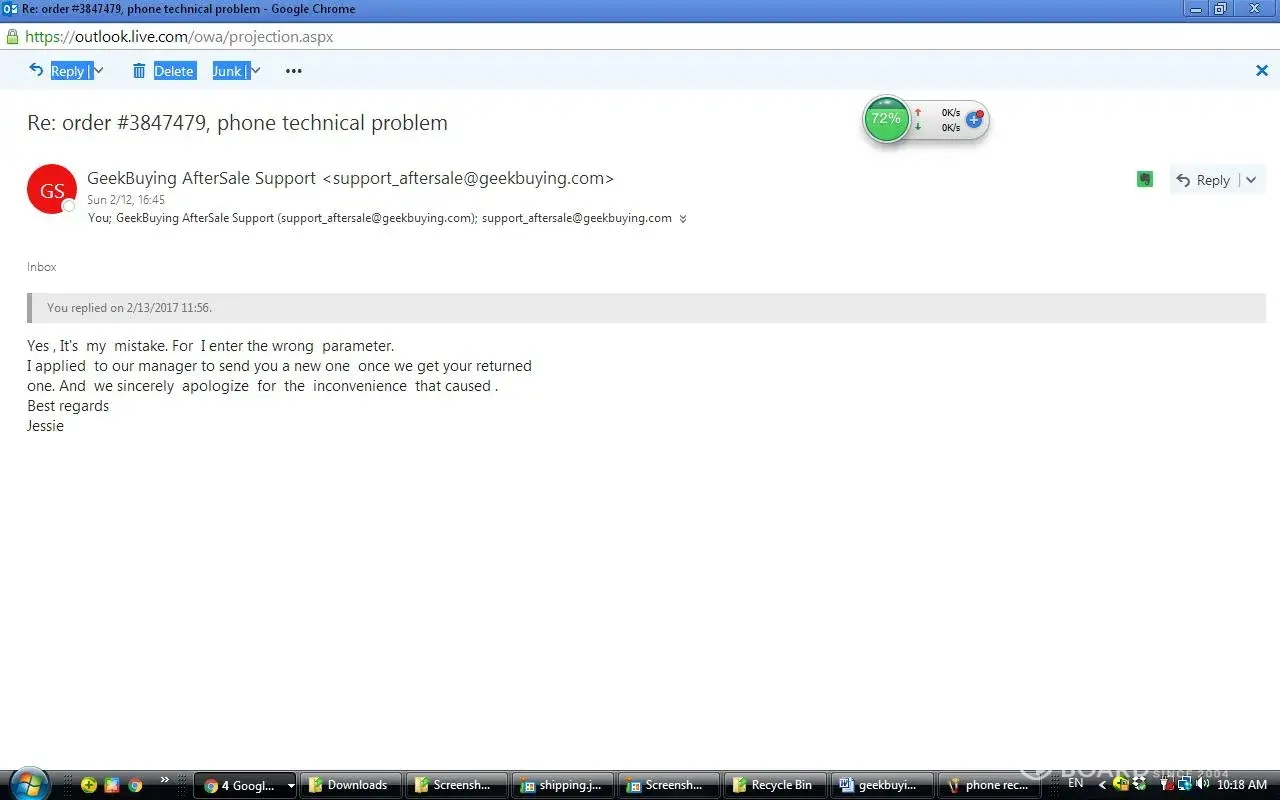Show more quick launch items chevron
This screenshot has width=1280, height=800.
(164, 779)
